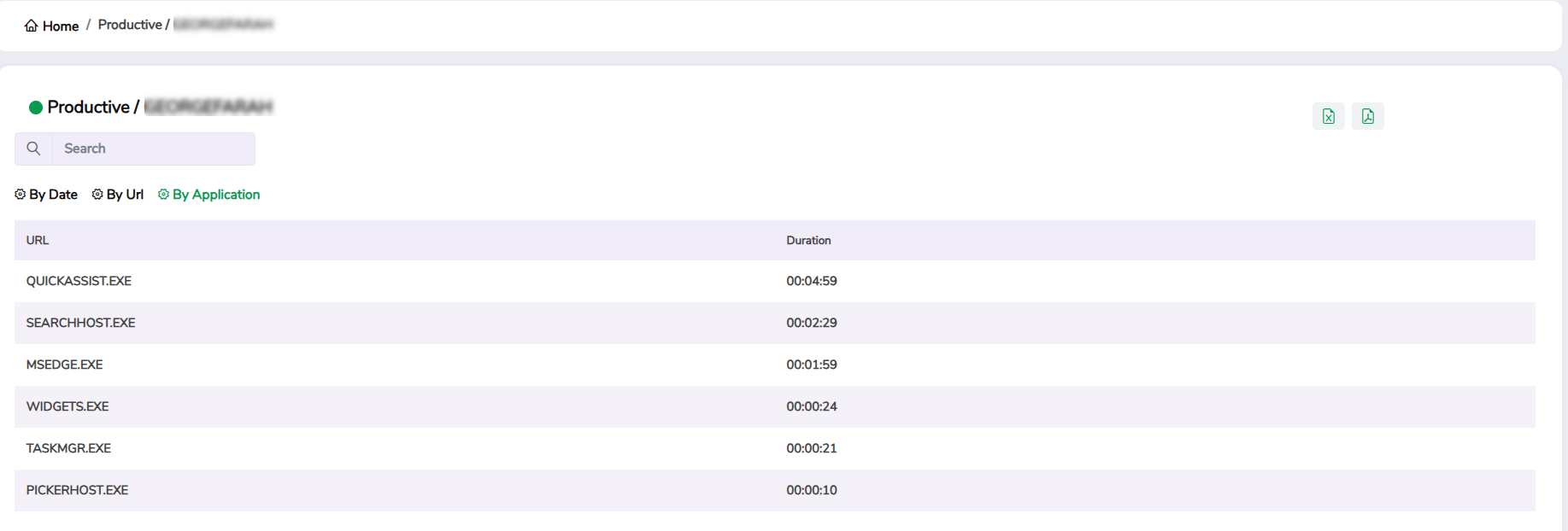Screen dimensions: 1568x531
Task: Sort by the URL column header
Action: 38,241
